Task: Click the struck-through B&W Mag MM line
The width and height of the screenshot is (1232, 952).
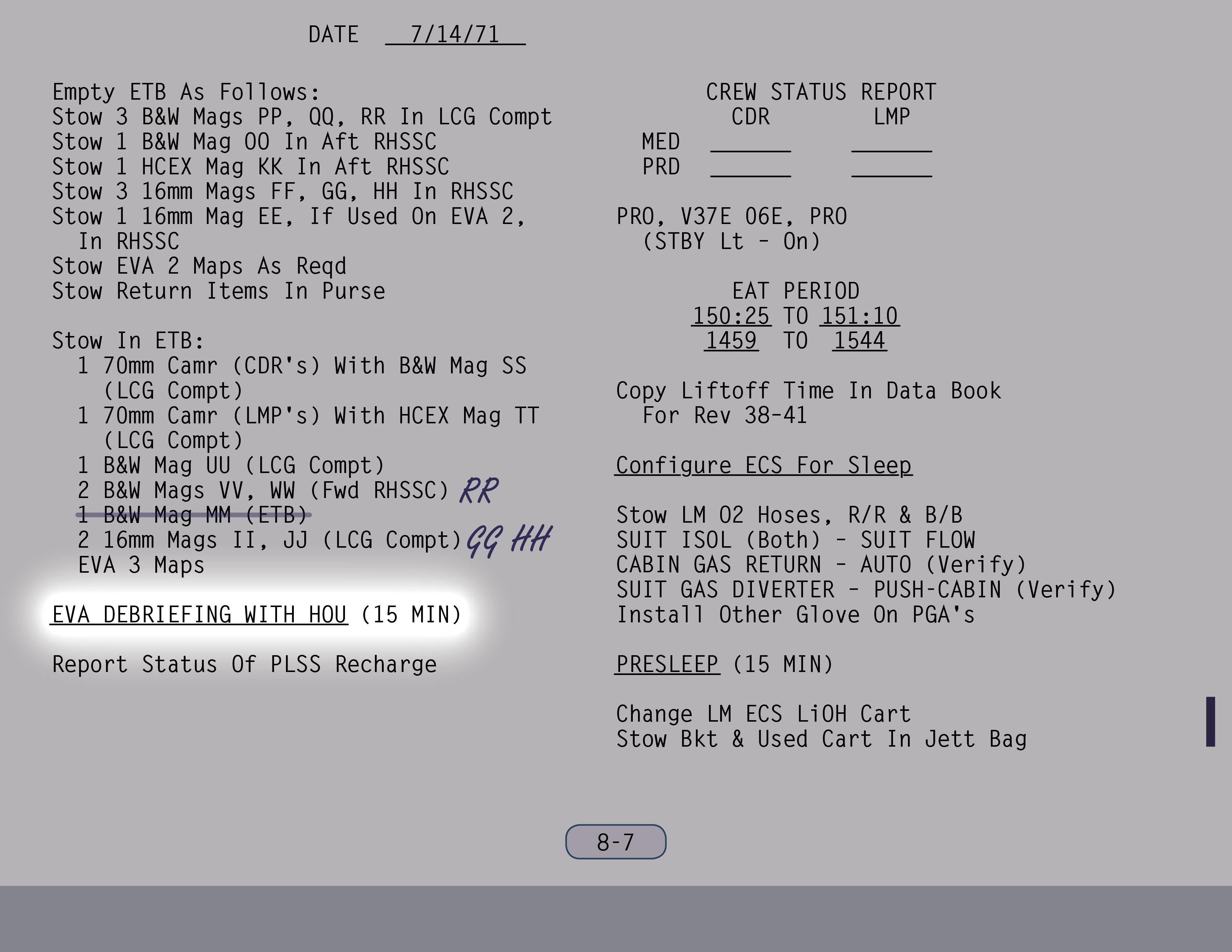Action: click(x=193, y=514)
